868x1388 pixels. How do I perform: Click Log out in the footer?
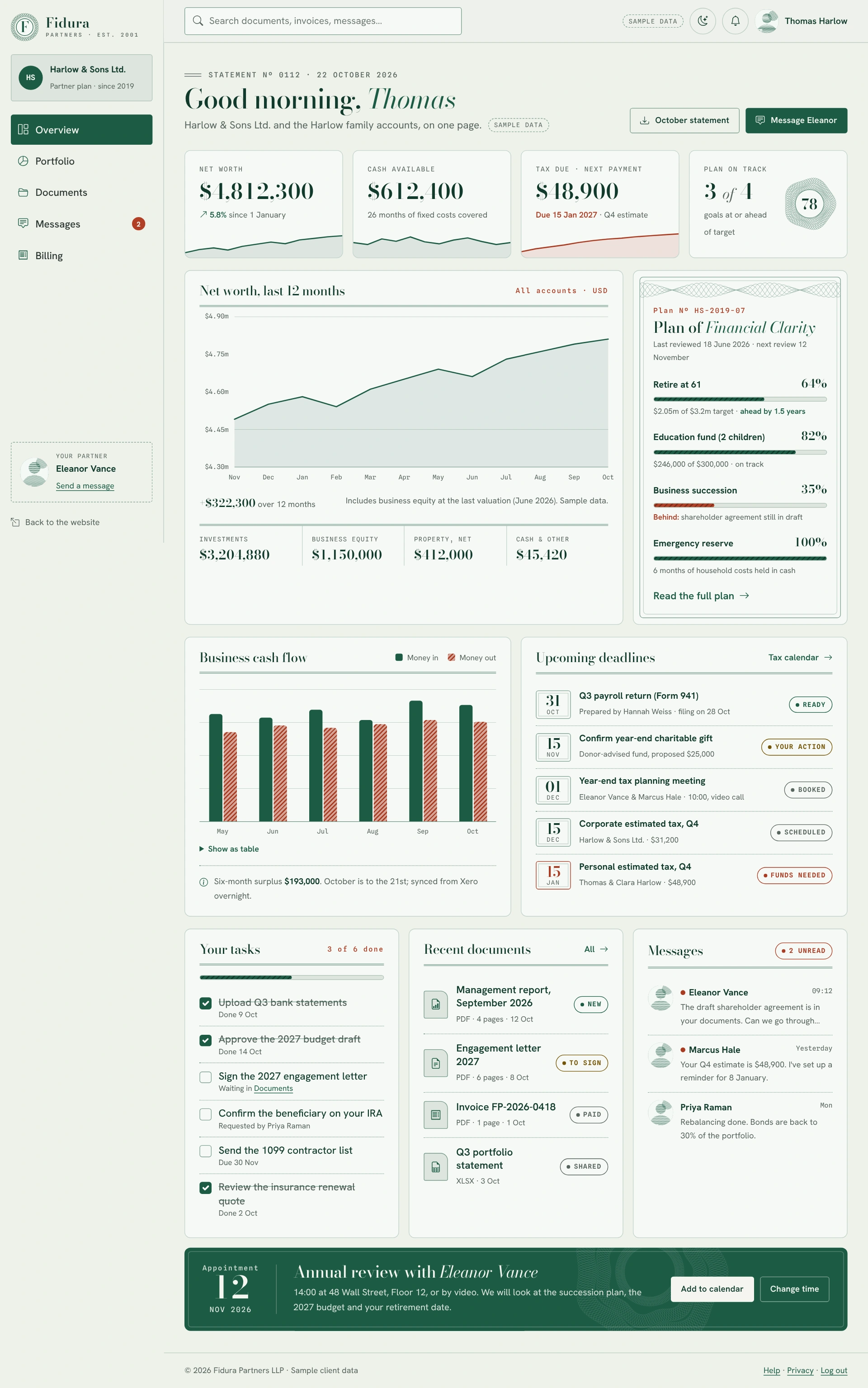(x=834, y=1370)
